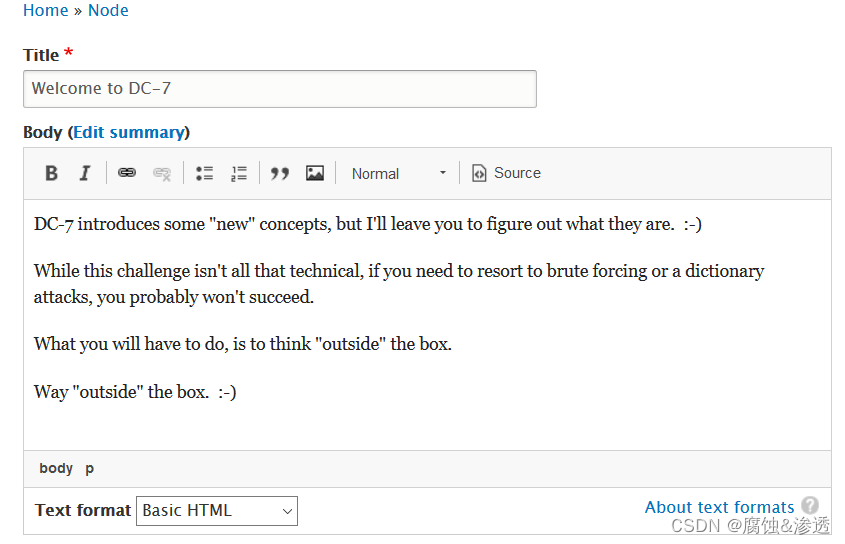Insert a block quote

point(280,173)
